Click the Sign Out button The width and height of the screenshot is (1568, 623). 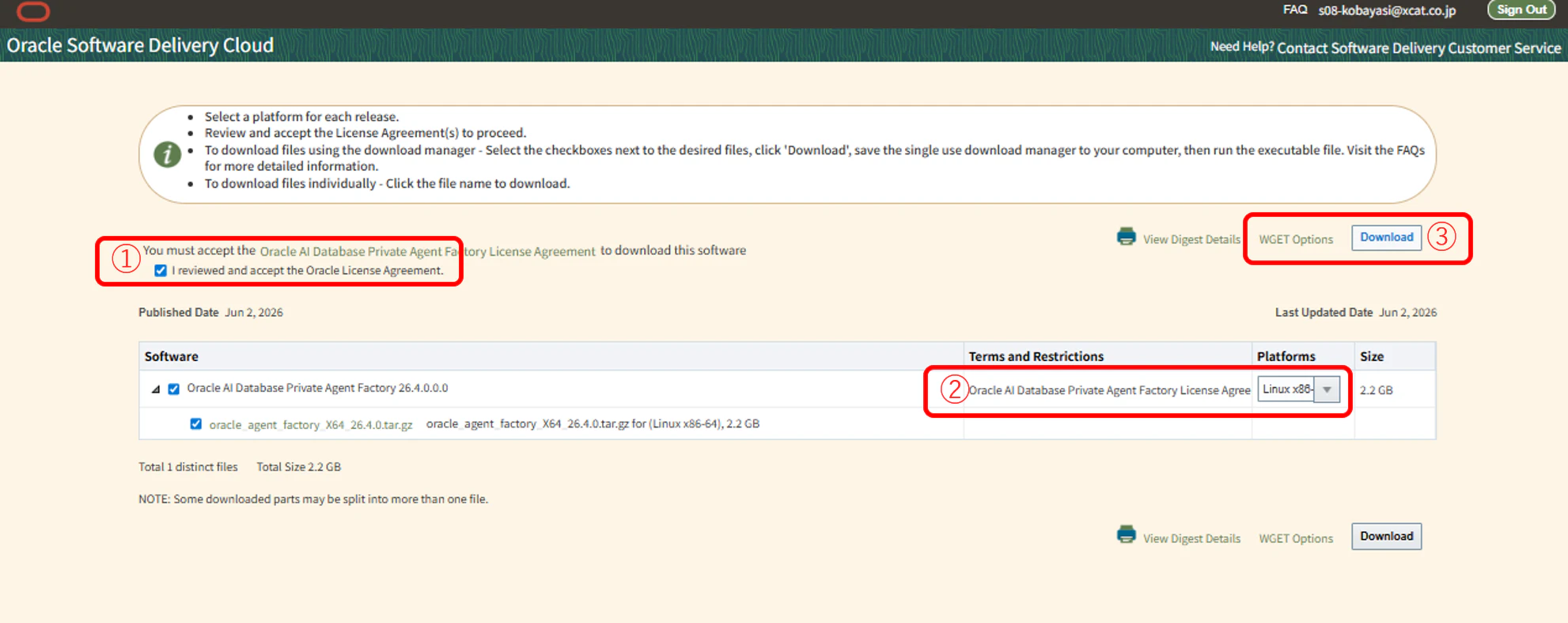(x=1521, y=9)
